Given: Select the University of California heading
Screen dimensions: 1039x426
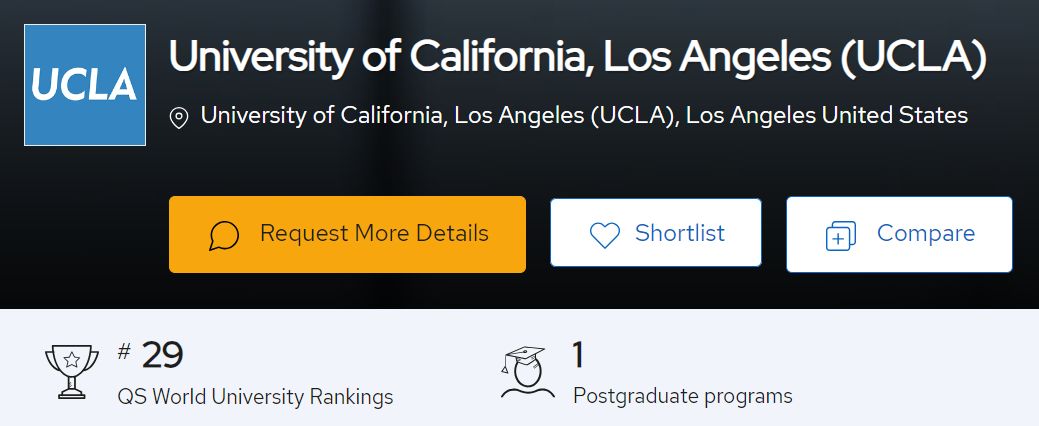Looking at the screenshot, I should pos(578,57).
